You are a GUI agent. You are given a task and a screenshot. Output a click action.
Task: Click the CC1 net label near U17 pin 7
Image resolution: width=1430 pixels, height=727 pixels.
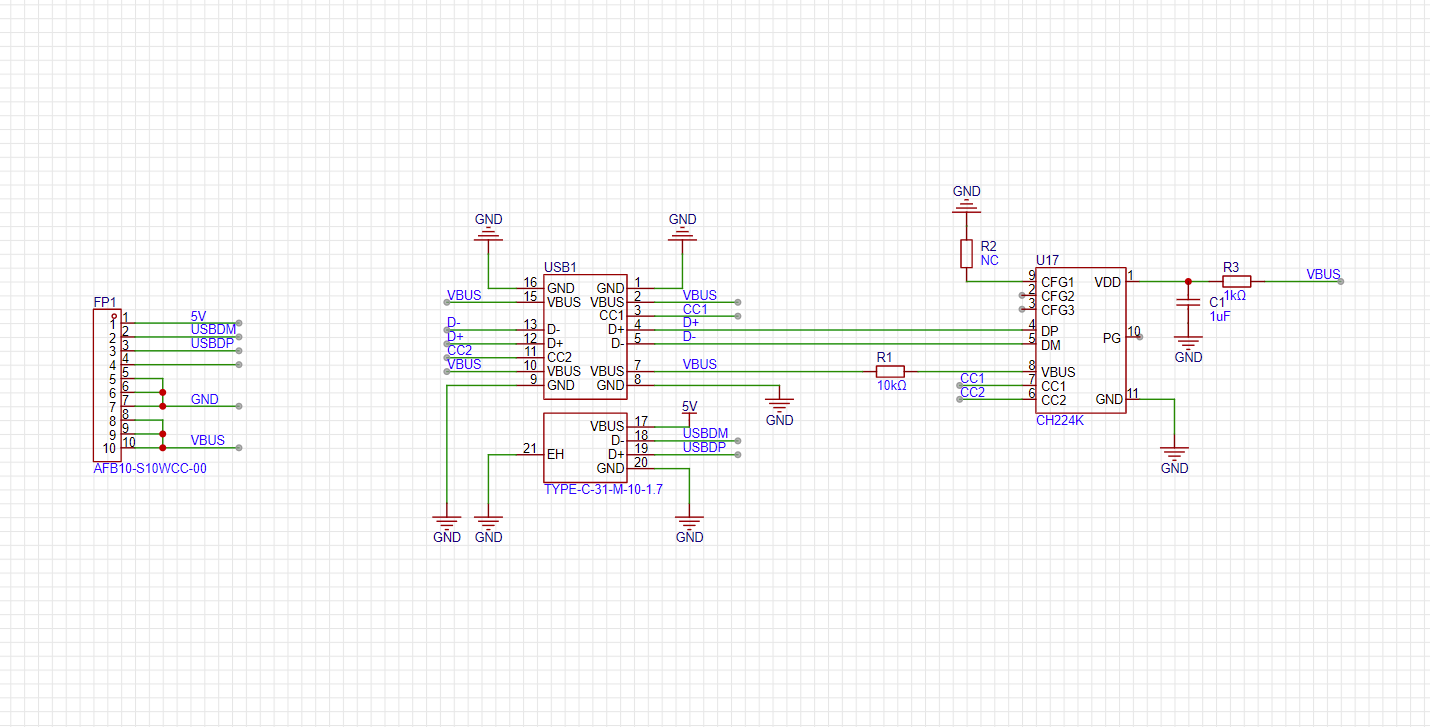click(x=972, y=378)
